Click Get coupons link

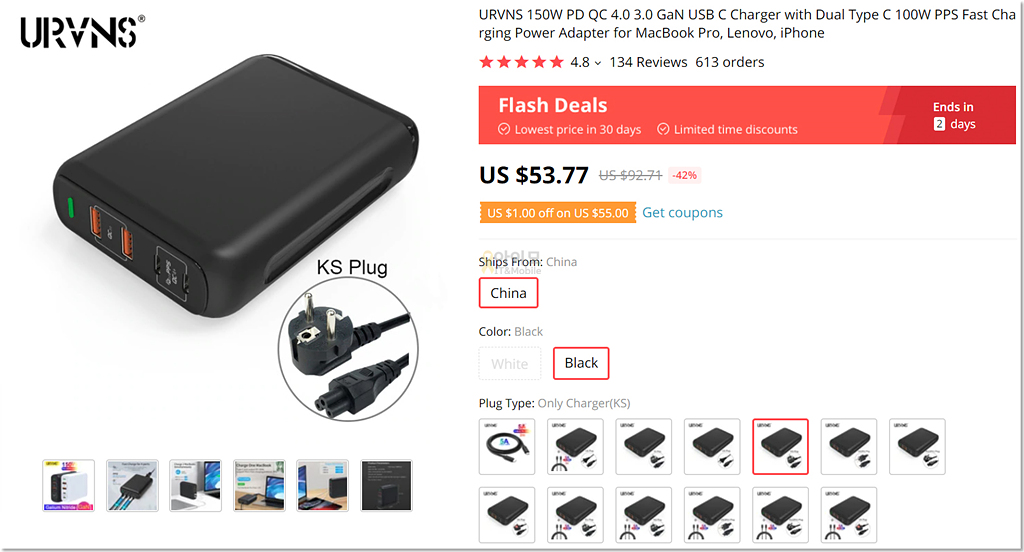tap(682, 212)
